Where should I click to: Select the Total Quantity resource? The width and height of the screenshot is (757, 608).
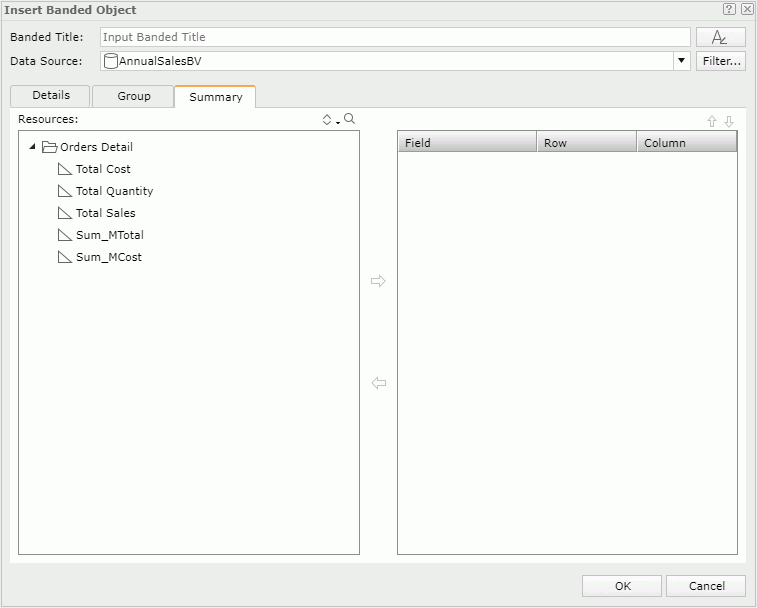(114, 191)
